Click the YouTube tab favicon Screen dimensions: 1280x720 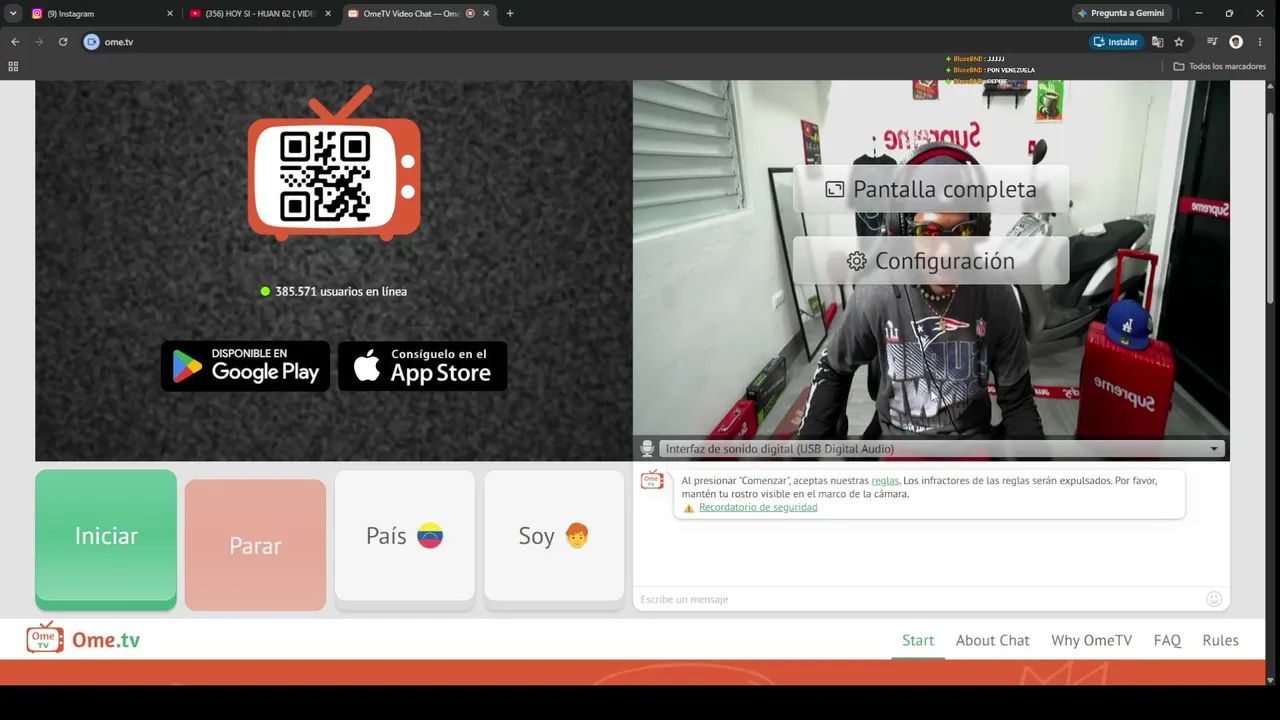tap(195, 14)
